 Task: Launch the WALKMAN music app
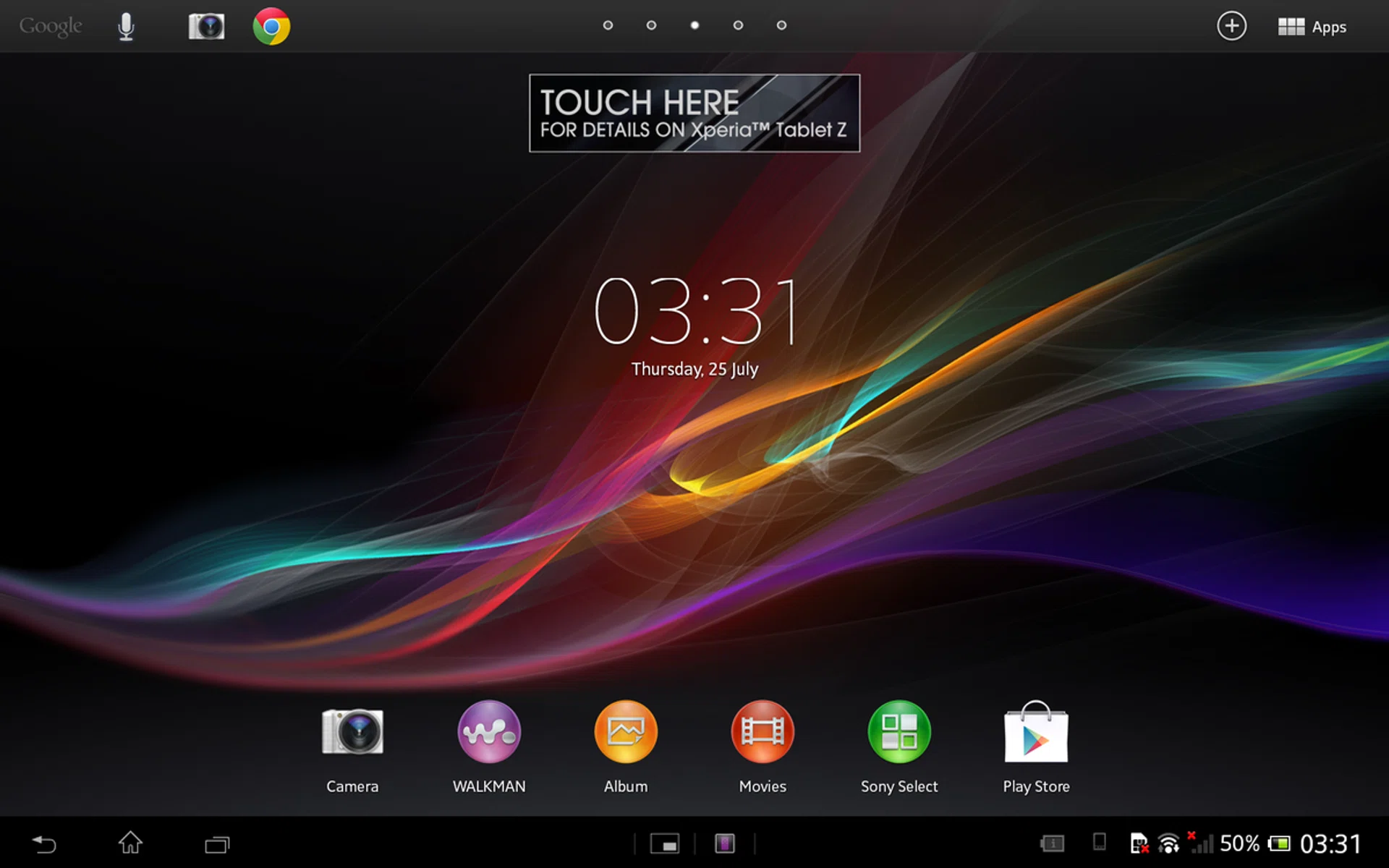[x=489, y=732]
